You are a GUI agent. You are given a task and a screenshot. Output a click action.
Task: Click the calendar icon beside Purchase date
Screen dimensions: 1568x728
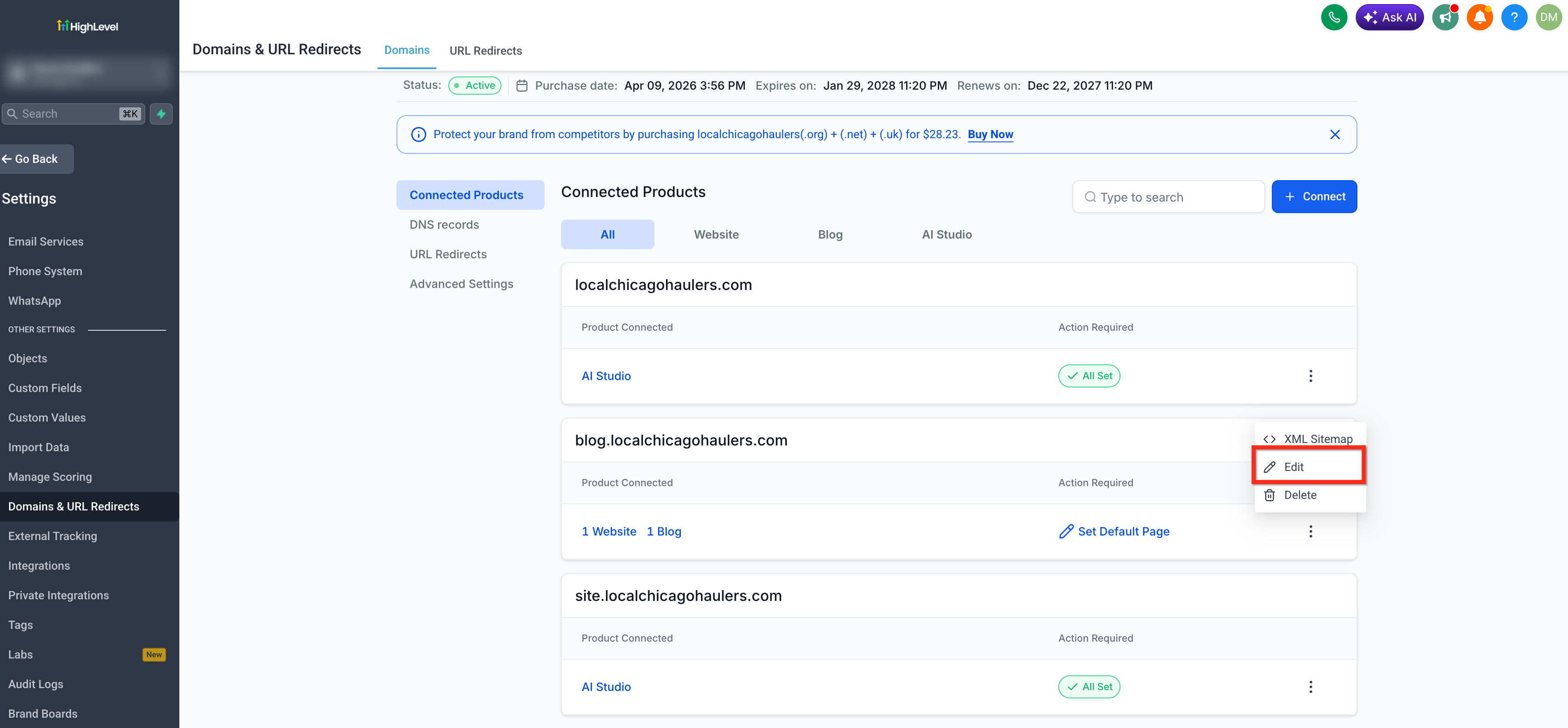pos(522,86)
